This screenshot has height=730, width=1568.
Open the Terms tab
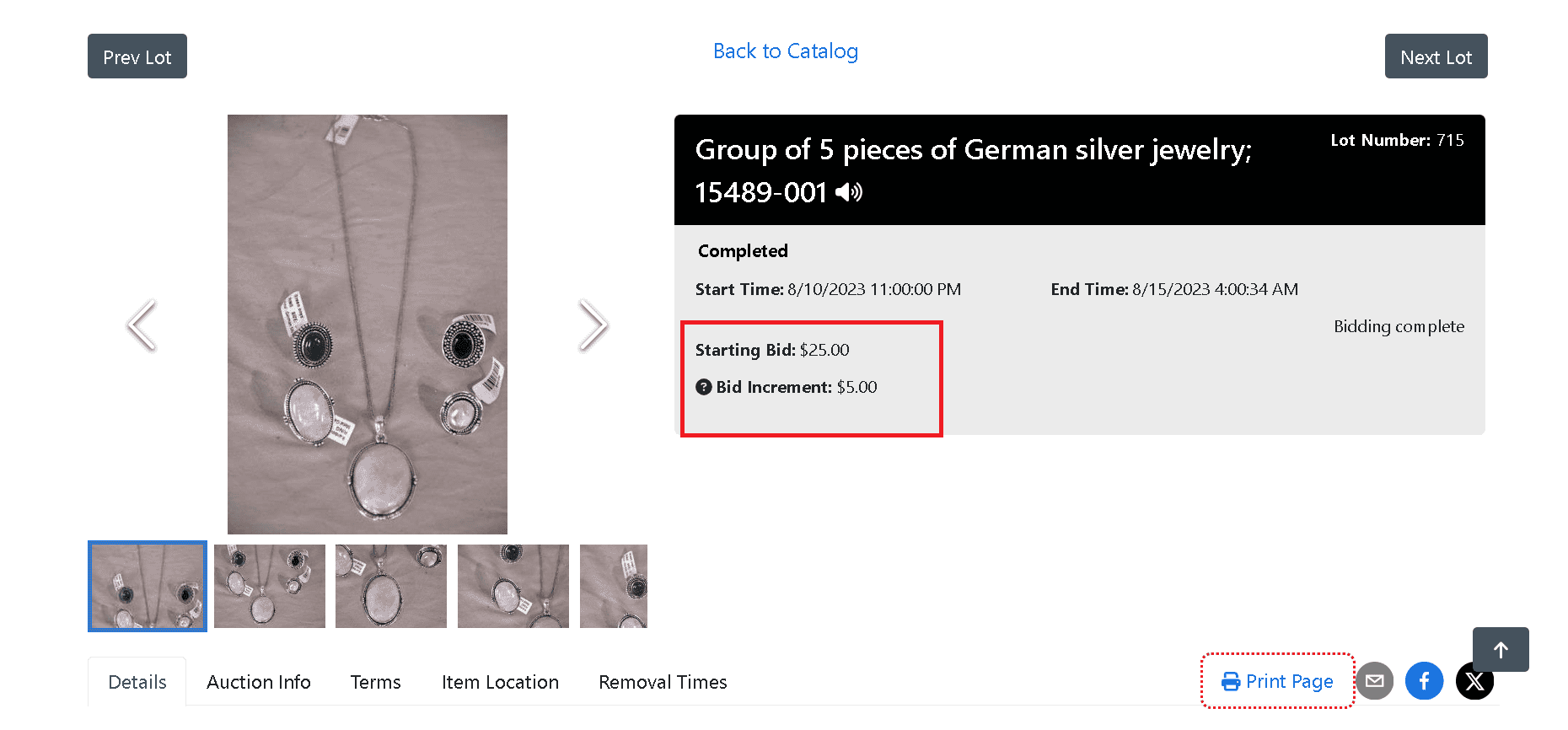click(375, 682)
